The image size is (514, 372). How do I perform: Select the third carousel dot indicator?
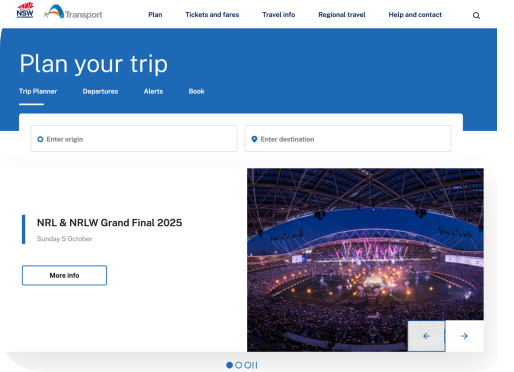(x=247, y=365)
